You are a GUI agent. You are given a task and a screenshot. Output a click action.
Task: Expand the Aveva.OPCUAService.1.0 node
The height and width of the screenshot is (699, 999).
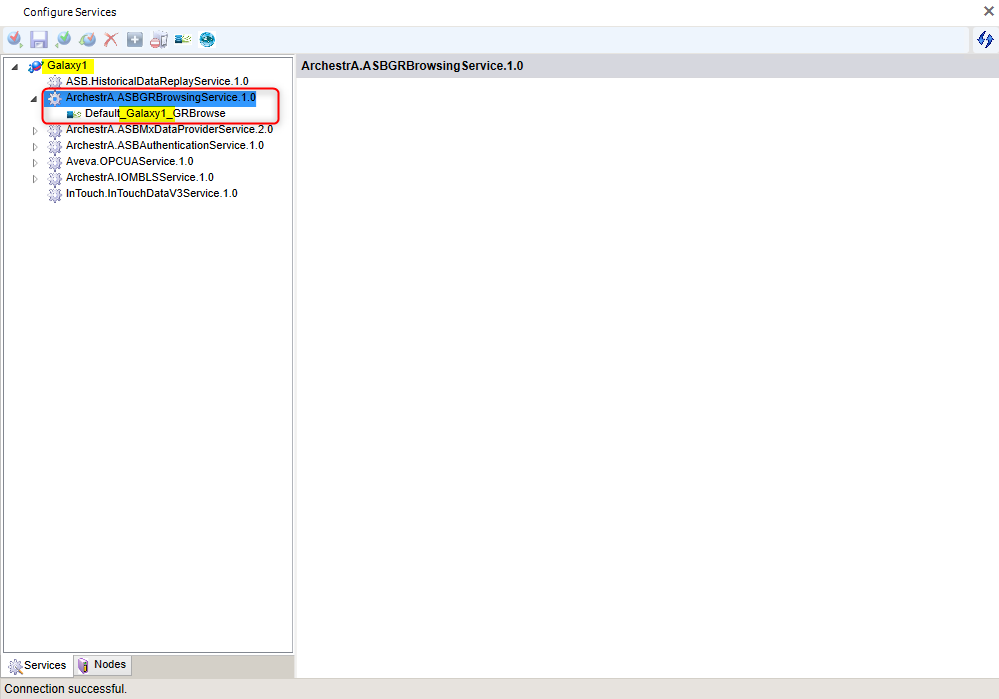(35, 162)
